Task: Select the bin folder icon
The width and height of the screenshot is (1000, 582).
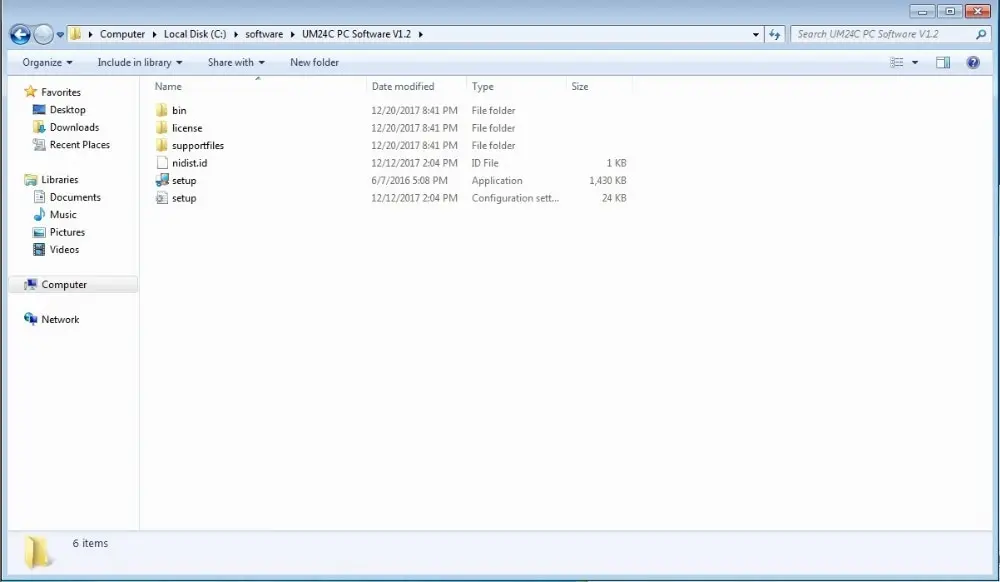Action: point(162,110)
